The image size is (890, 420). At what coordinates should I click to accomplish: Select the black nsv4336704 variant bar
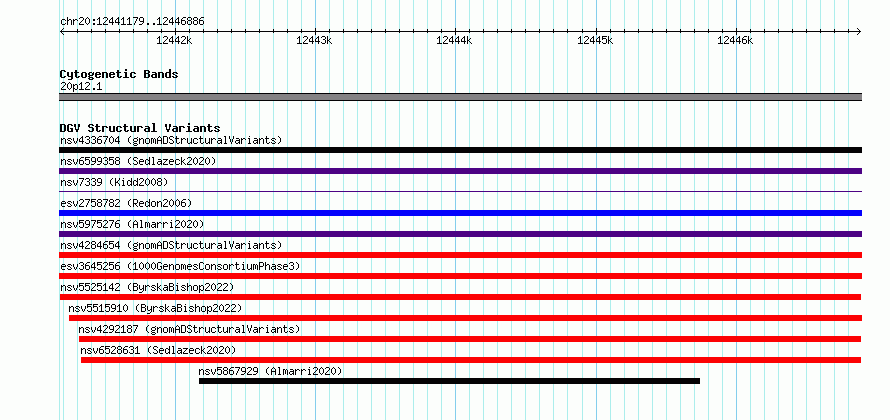[x=460, y=150]
